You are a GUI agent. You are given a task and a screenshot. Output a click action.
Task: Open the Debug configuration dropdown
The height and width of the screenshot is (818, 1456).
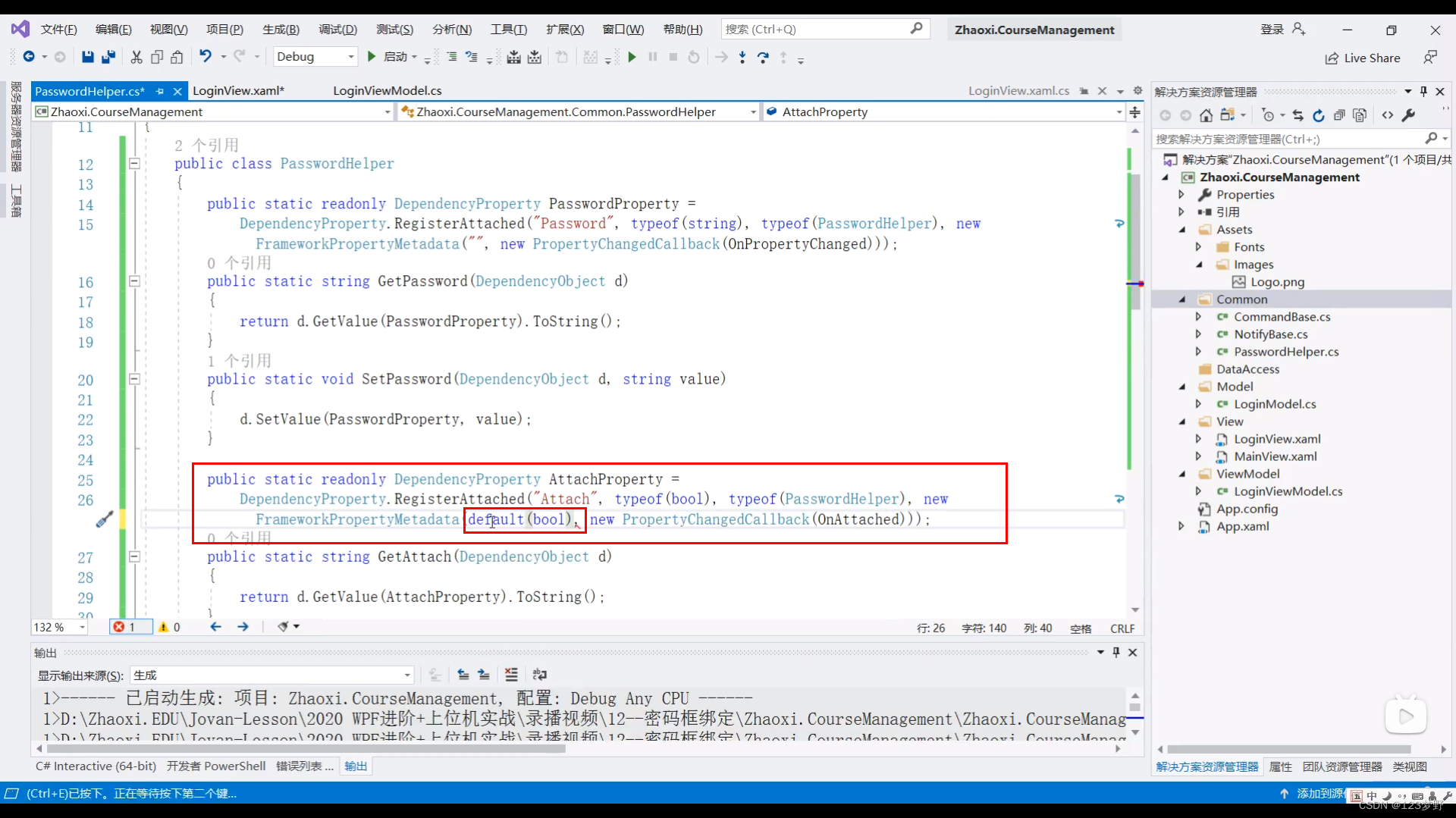pyautogui.click(x=315, y=57)
